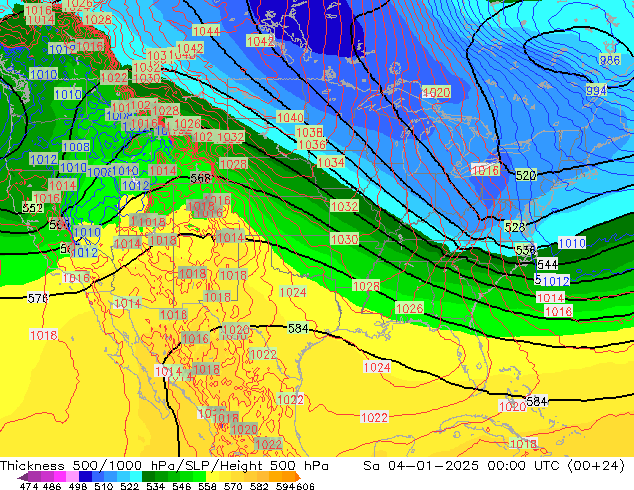Image resolution: width=634 pixels, height=490 pixels.
Task: Click the 1024 label over the Gulf of Mexico
Action: (x=377, y=367)
